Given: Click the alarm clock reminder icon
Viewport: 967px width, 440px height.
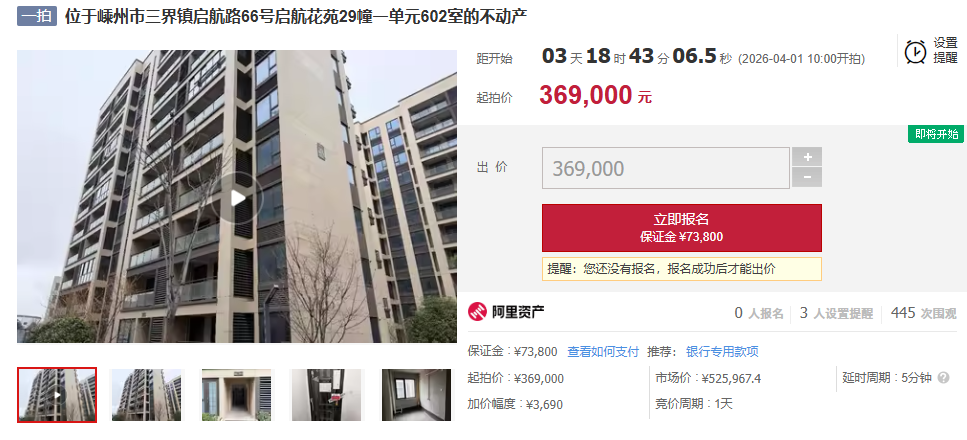Looking at the screenshot, I should pyautogui.click(x=915, y=51).
